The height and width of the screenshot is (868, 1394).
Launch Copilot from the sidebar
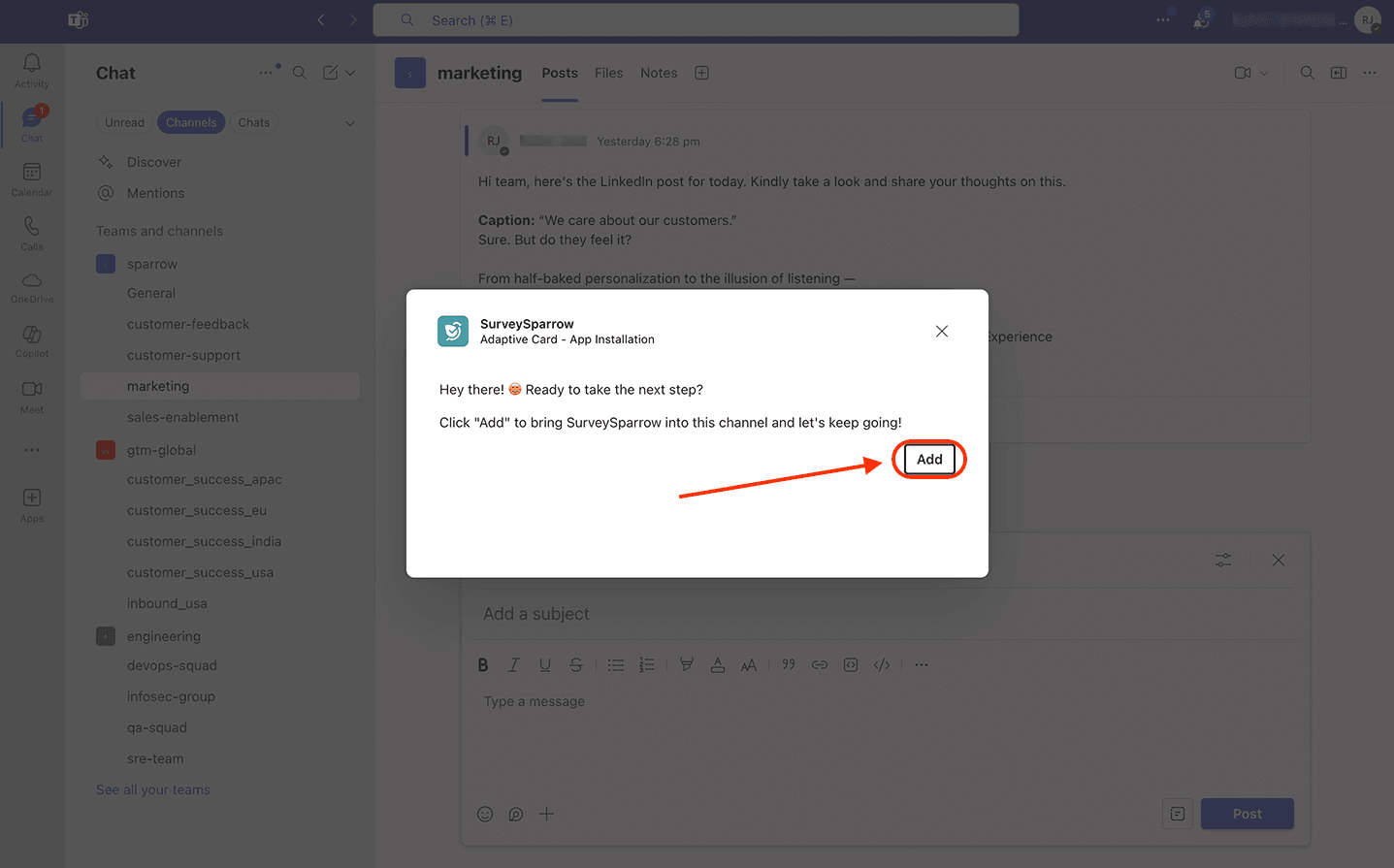pos(32,340)
